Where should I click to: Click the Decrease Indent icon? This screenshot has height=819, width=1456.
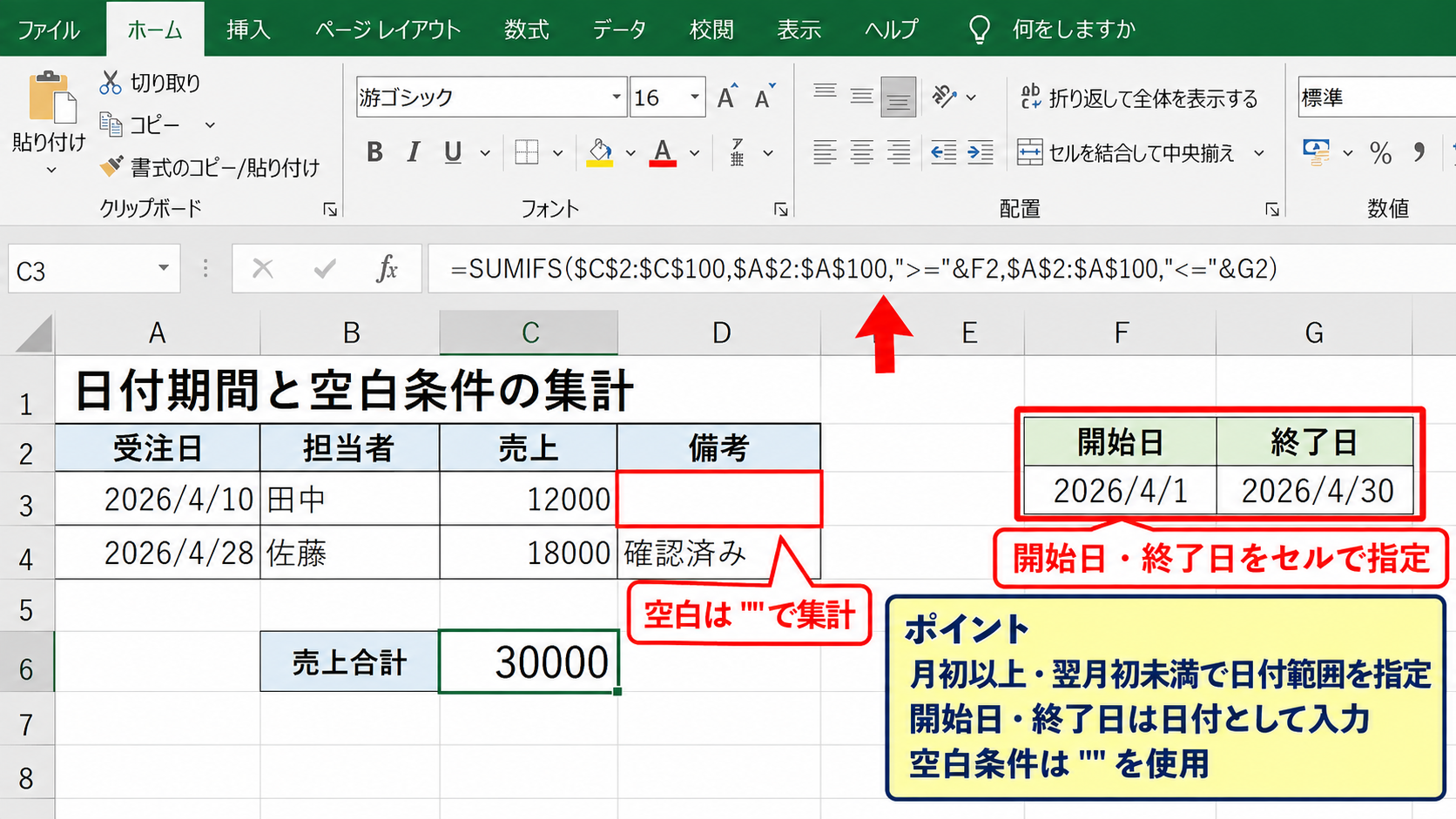943,152
